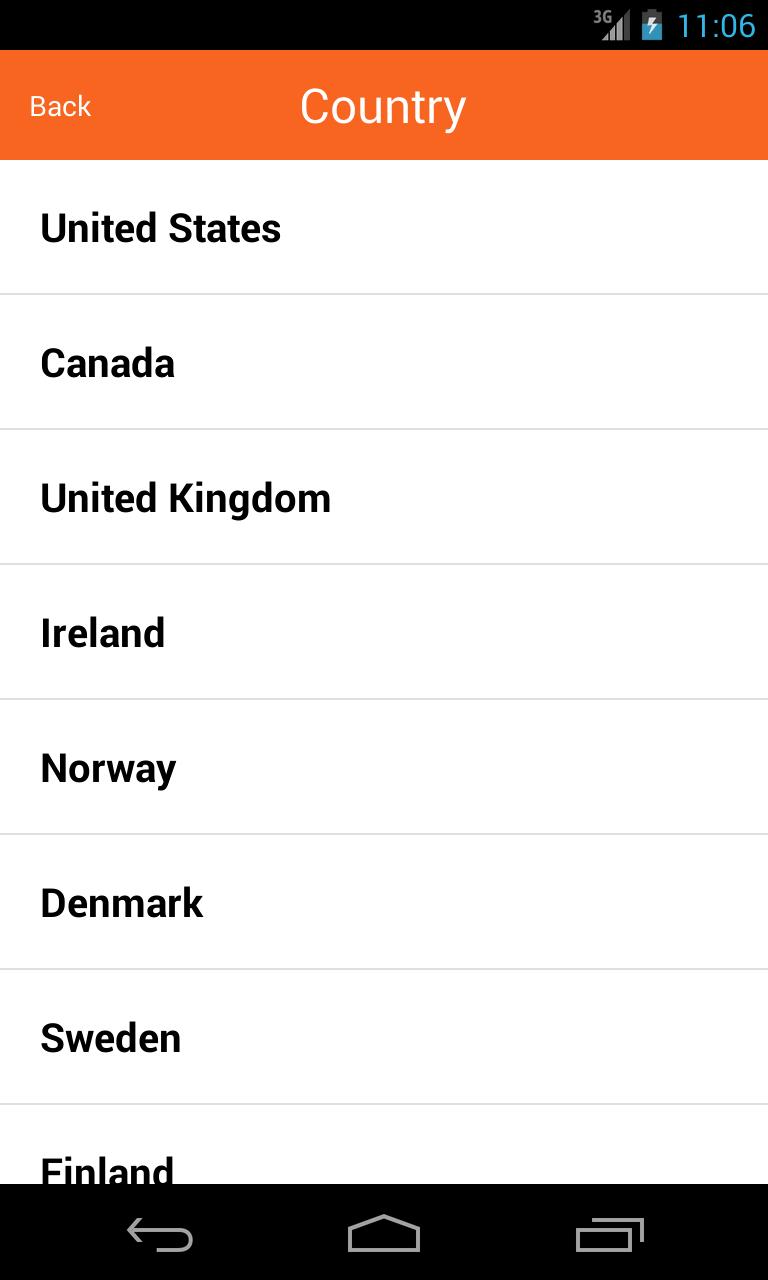Choose Canada as the country
The image size is (768, 1280).
[x=107, y=363]
